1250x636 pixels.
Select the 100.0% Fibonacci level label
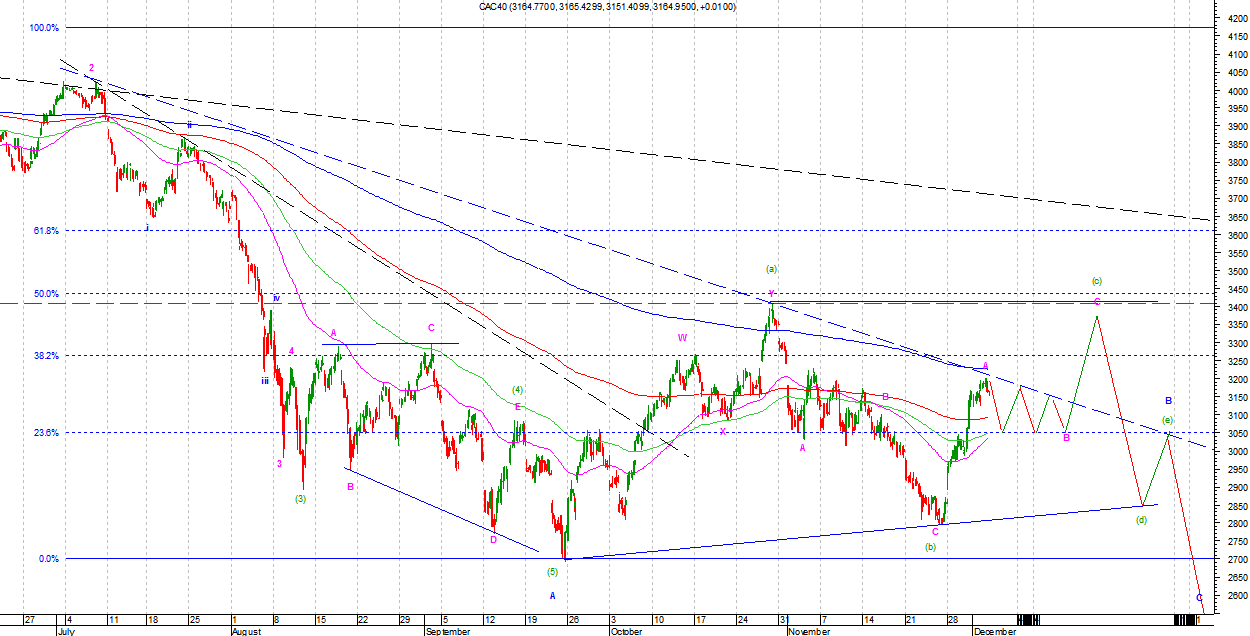(x=43, y=28)
